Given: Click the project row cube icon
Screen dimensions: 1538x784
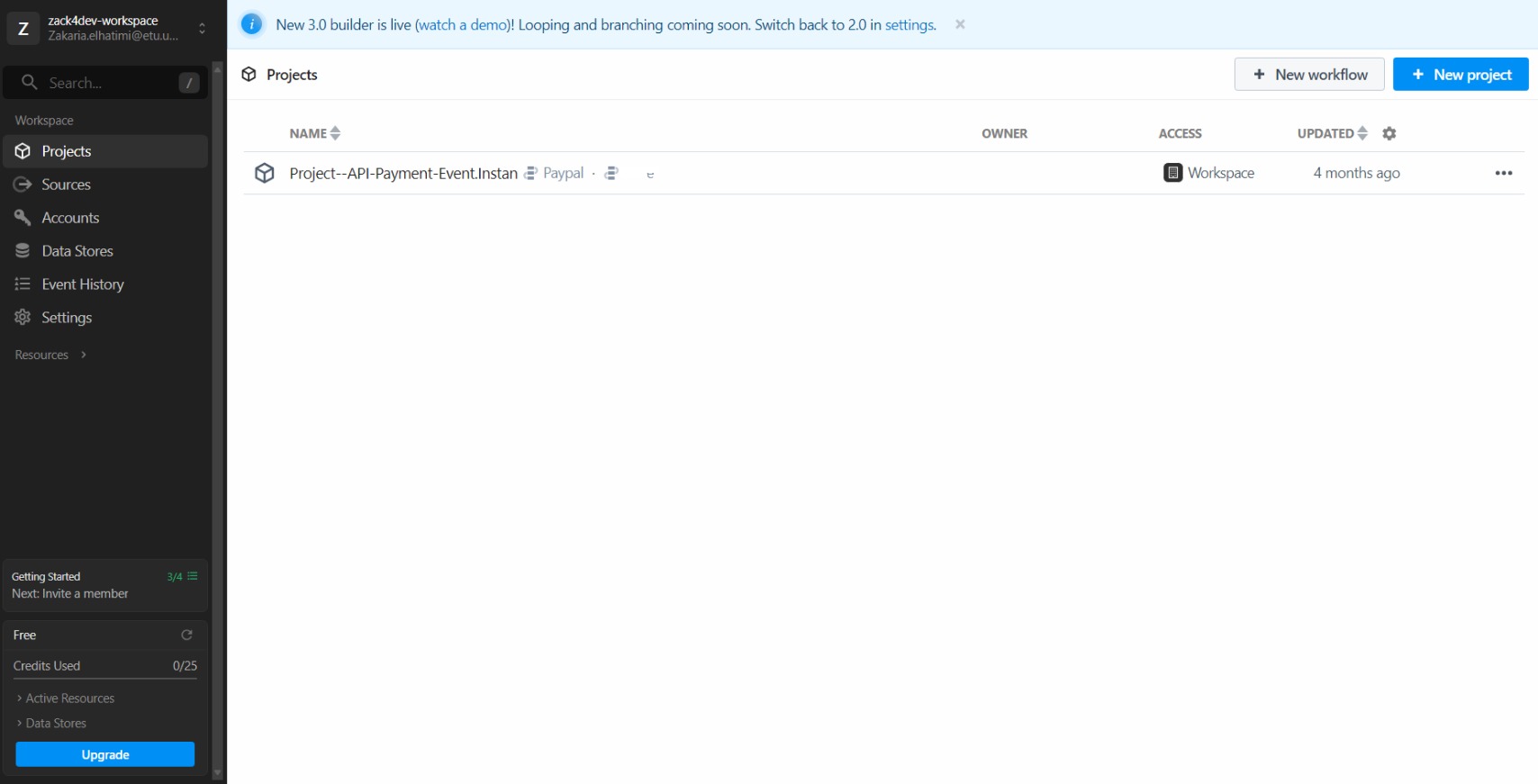Looking at the screenshot, I should tap(265, 173).
